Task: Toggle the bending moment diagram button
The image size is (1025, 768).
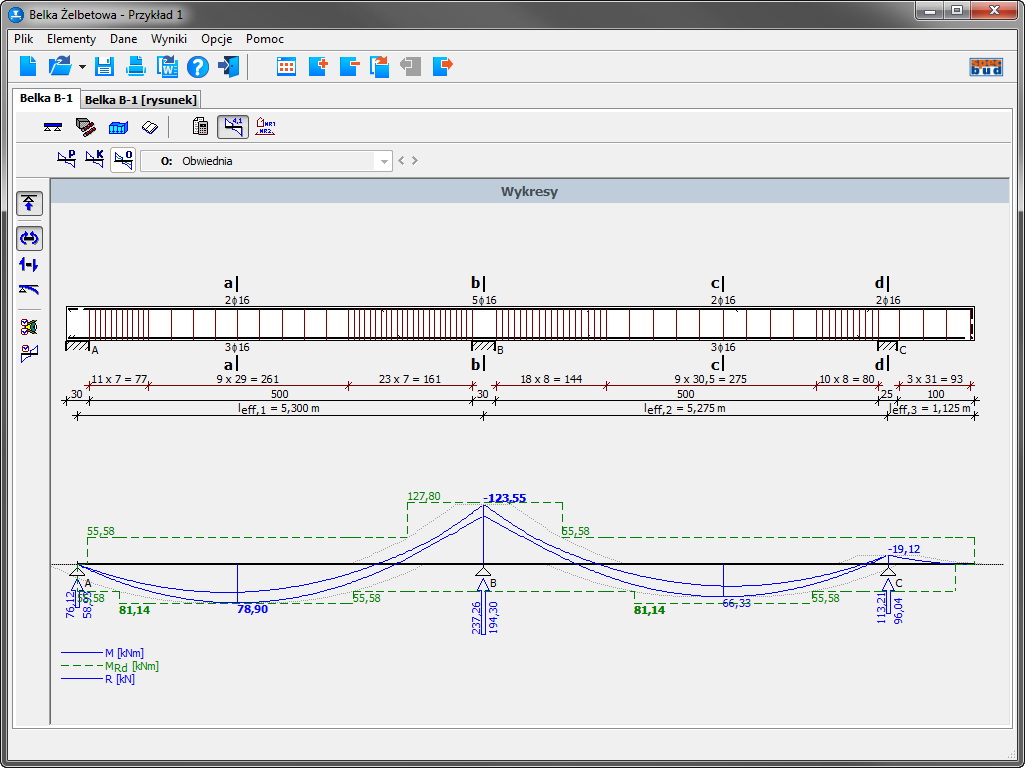Action: pyautogui.click(x=30, y=238)
